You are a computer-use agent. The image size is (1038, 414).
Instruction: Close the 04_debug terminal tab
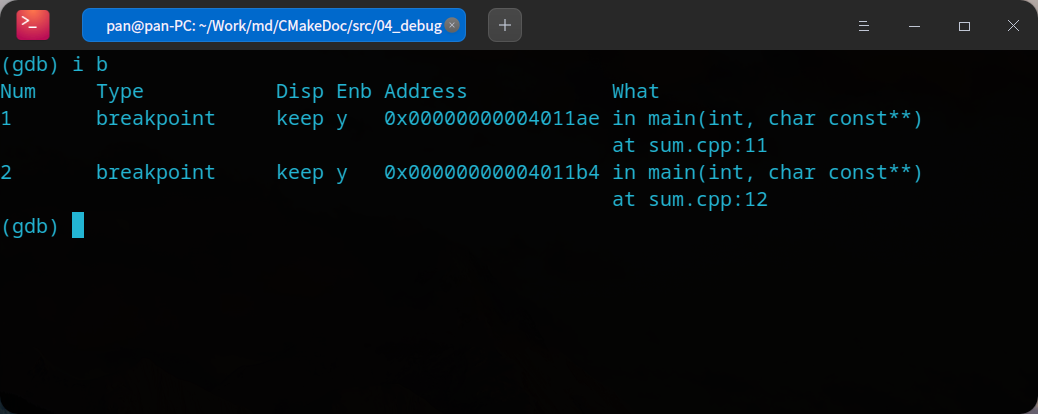click(452, 25)
